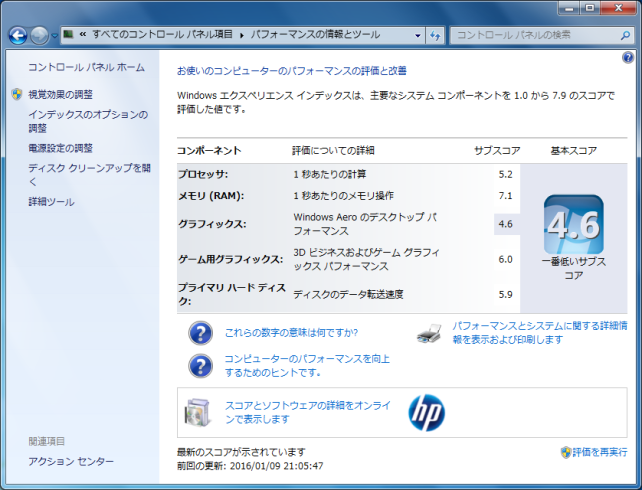This screenshot has height=490, width=642.
Task: Minimize the window
Action: pyautogui.click(x=569, y=7)
